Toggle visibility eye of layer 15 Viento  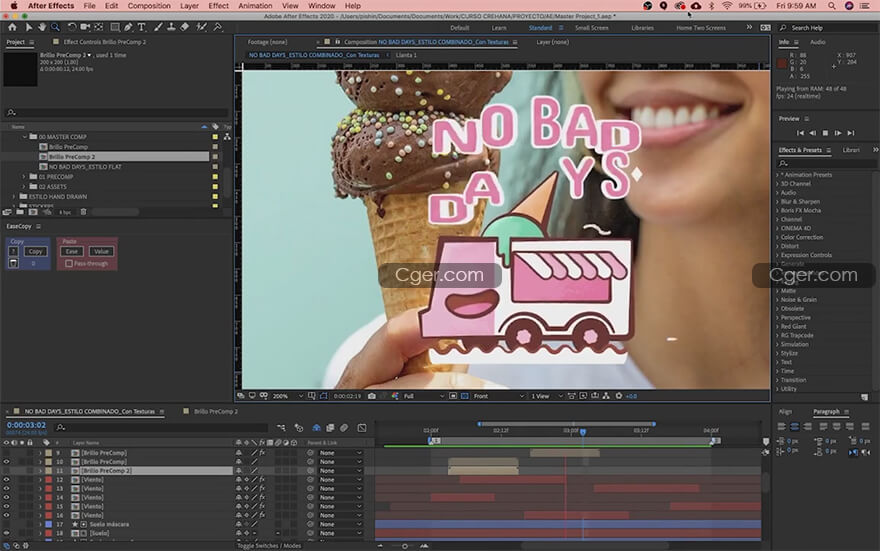(x=6, y=507)
